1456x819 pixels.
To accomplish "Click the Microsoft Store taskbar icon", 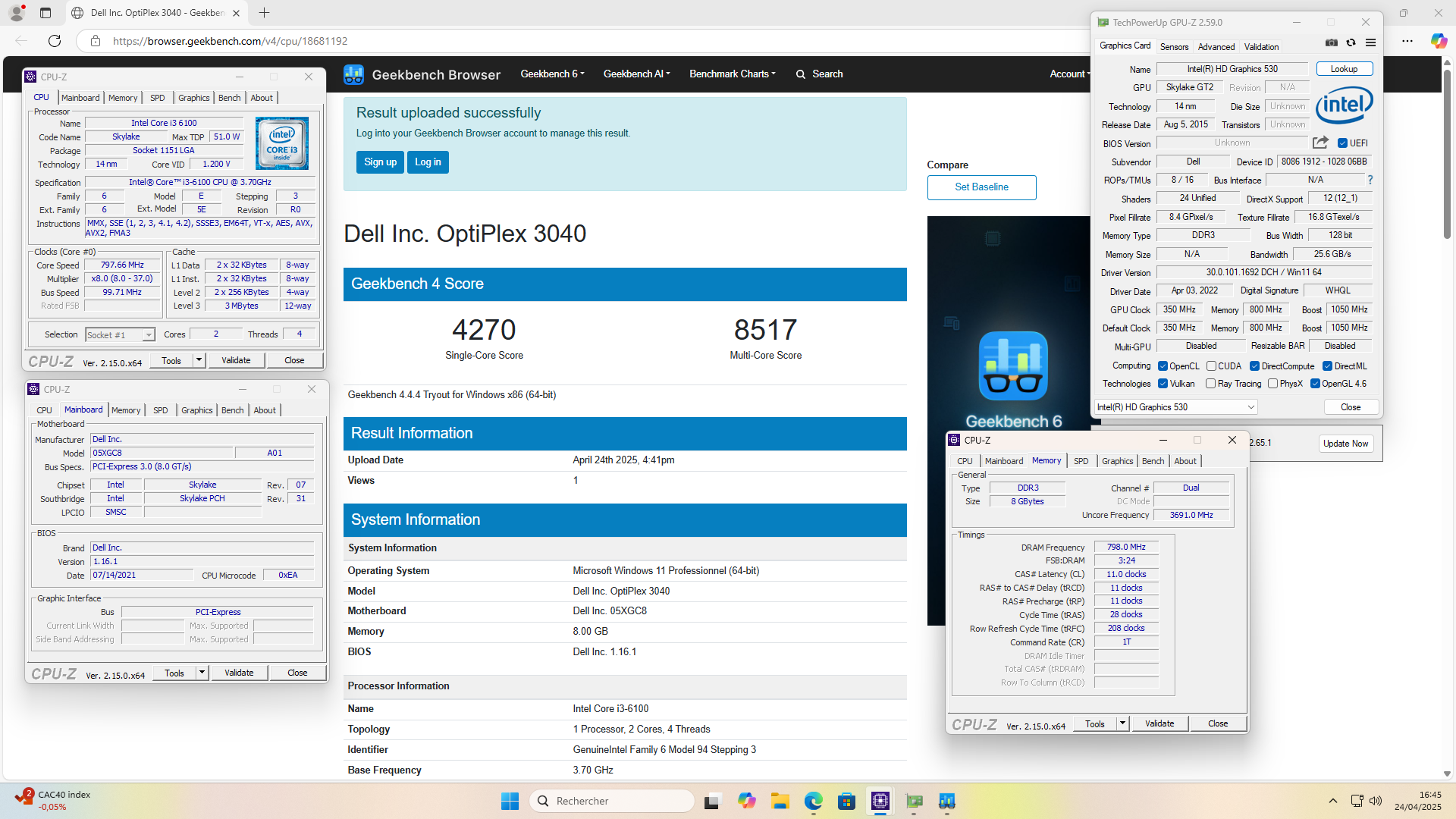I will tap(846, 801).
